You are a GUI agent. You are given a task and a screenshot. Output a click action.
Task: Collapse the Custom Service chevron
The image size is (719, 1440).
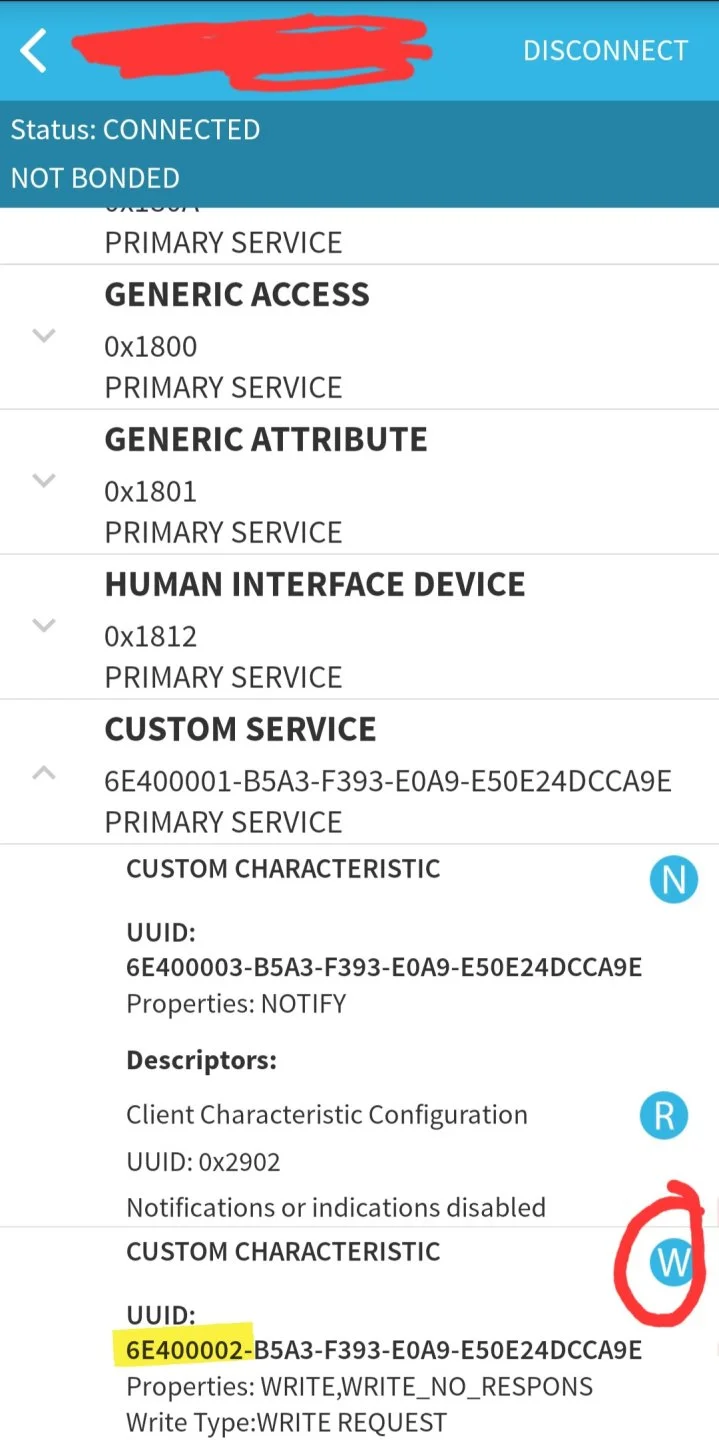[x=44, y=772]
